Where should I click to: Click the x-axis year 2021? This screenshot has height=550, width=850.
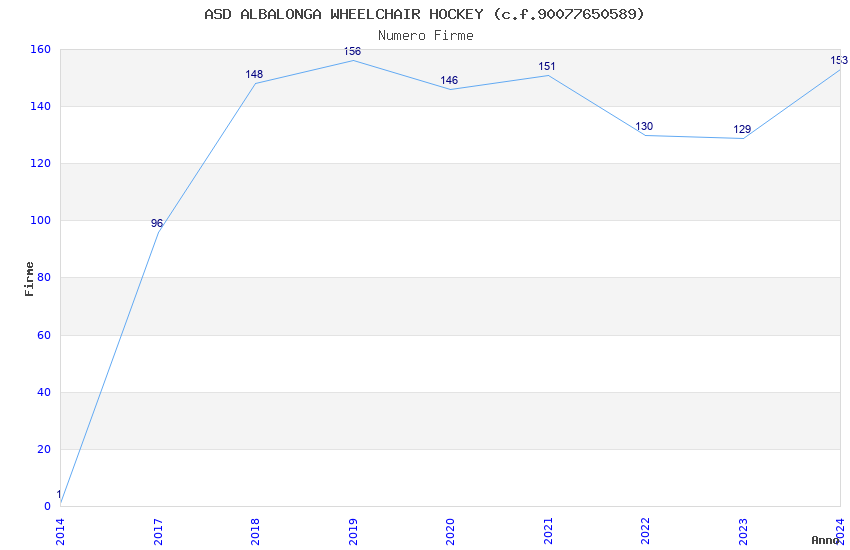548,532
